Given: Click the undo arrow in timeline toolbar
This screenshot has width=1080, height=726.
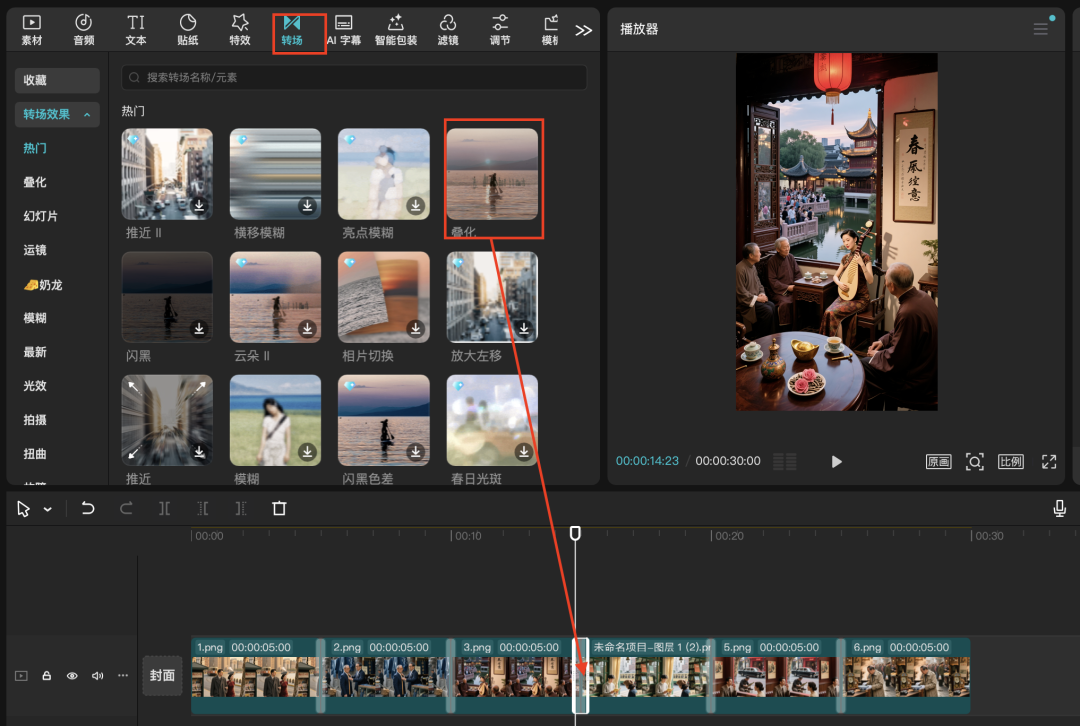Looking at the screenshot, I should tap(88, 509).
